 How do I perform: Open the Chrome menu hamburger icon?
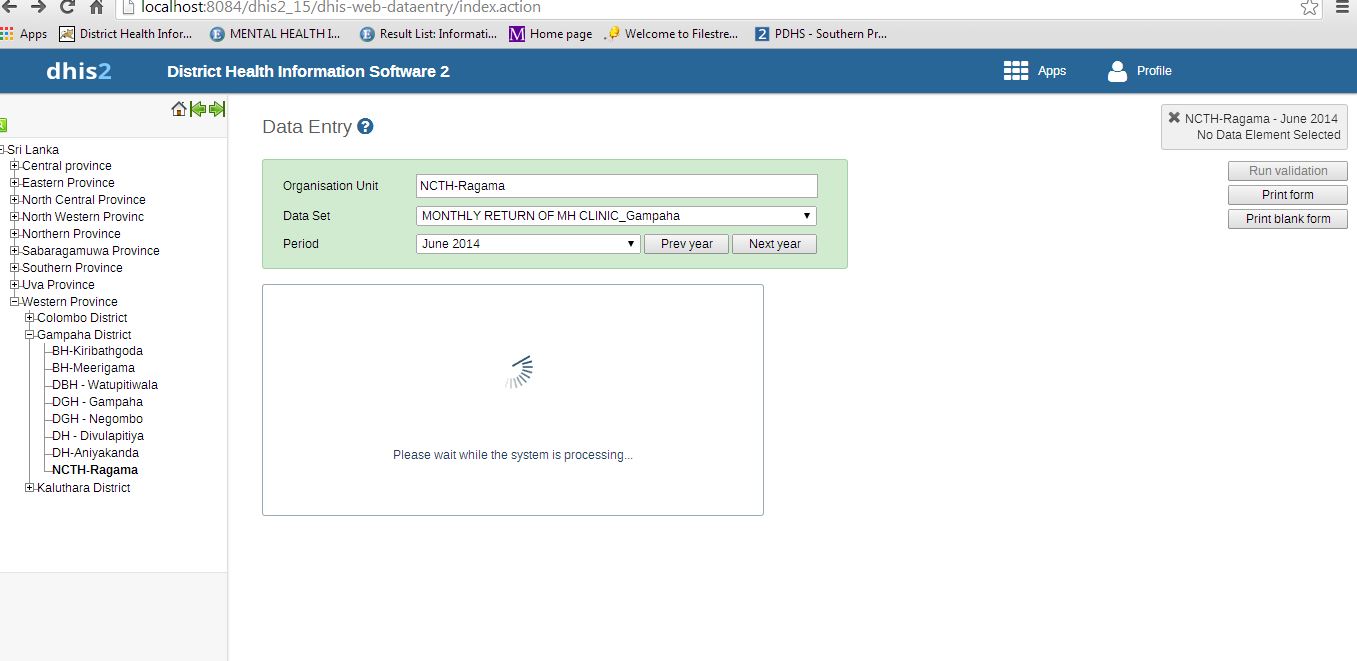point(1343,7)
